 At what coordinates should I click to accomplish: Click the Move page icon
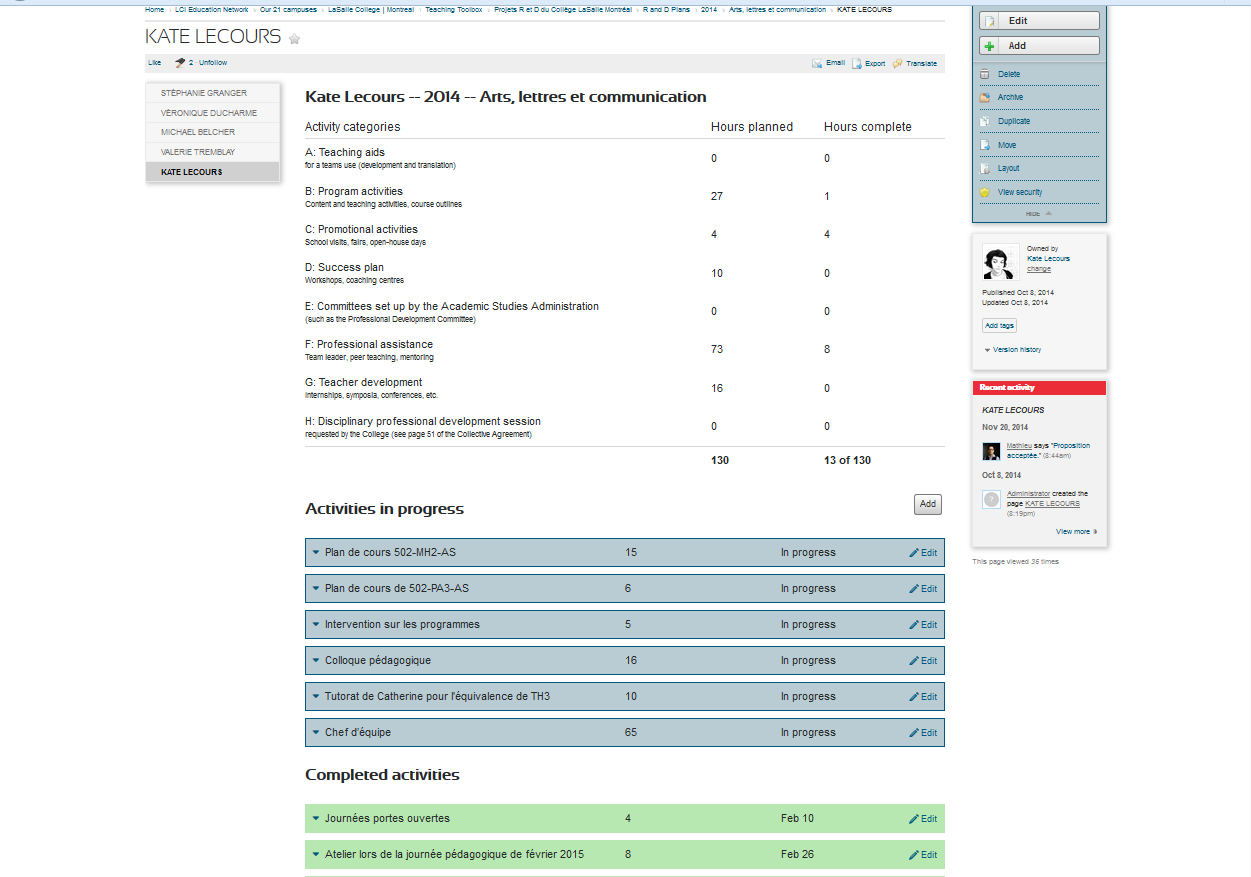point(985,145)
